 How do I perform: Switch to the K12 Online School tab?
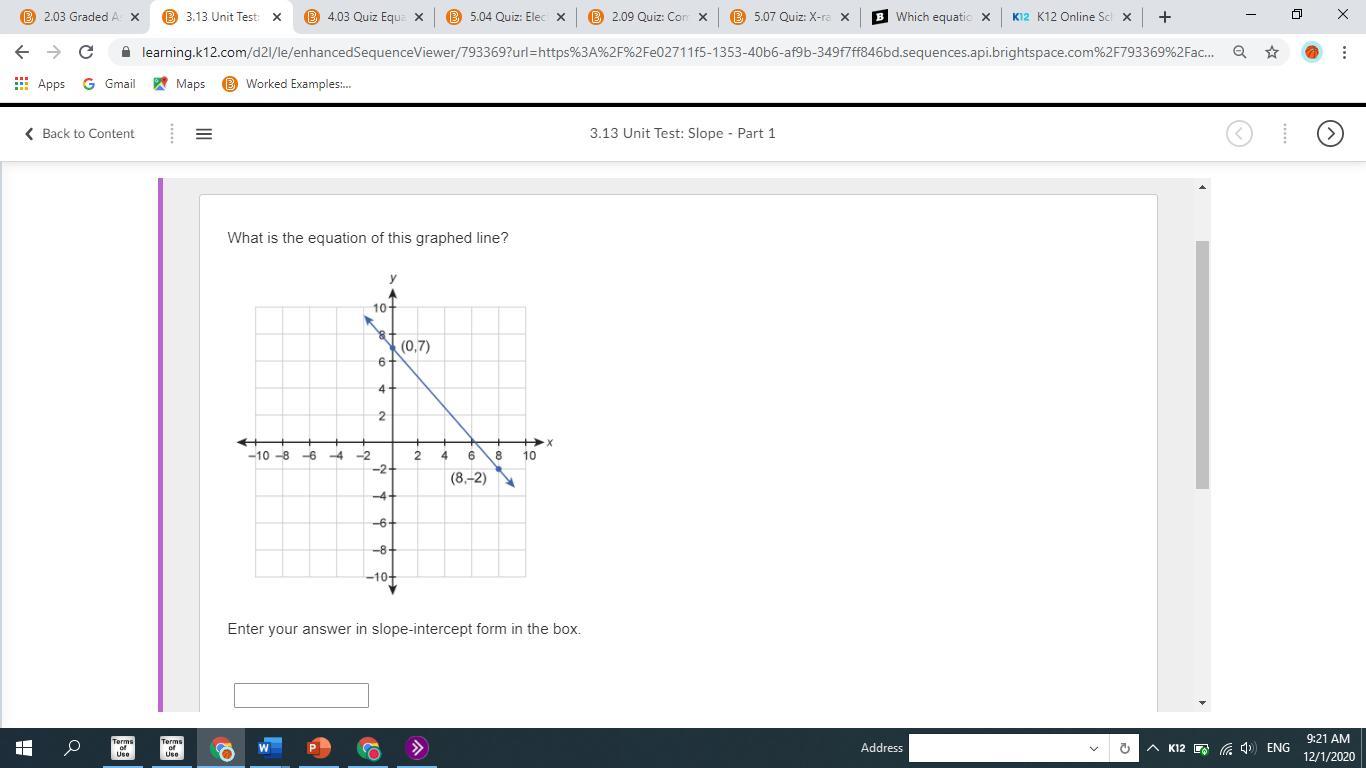(x=1072, y=17)
